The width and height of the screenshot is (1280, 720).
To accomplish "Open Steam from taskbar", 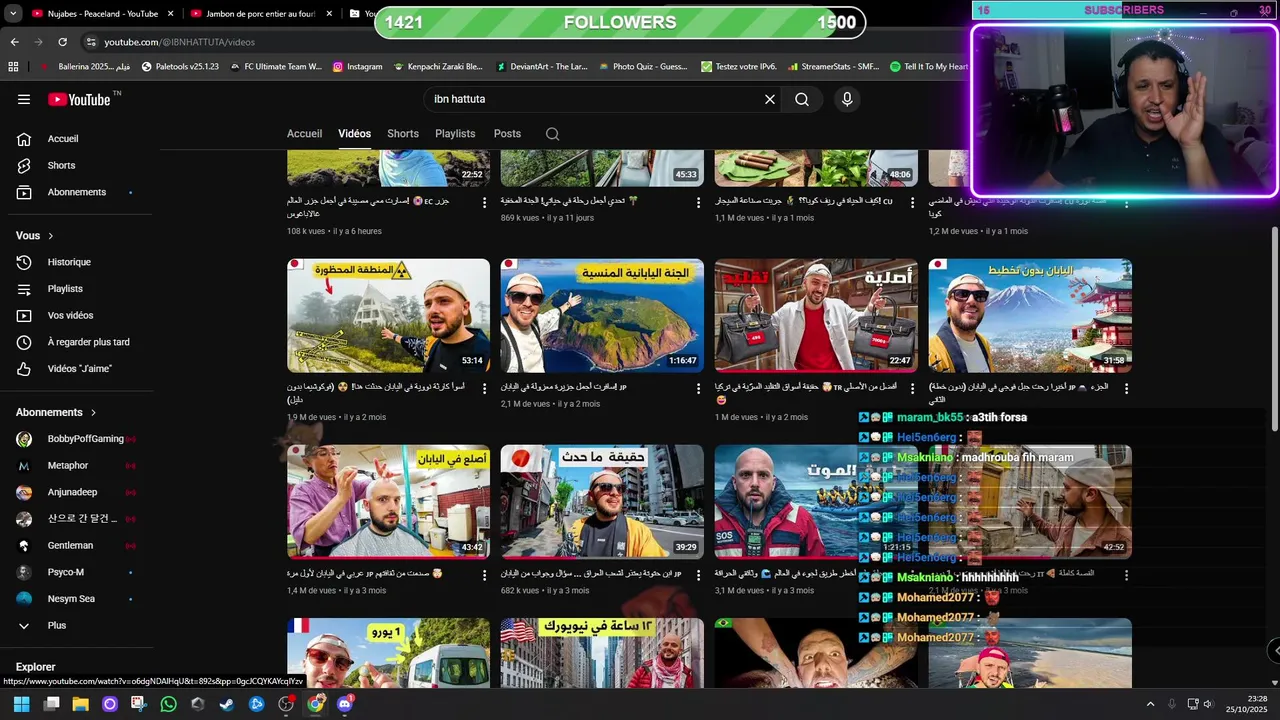I will tap(227, 704).
